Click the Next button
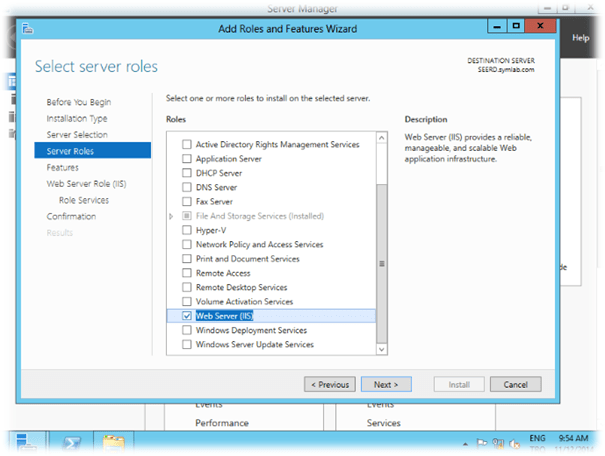Screen dimensions: 605x456 [386, 384]
